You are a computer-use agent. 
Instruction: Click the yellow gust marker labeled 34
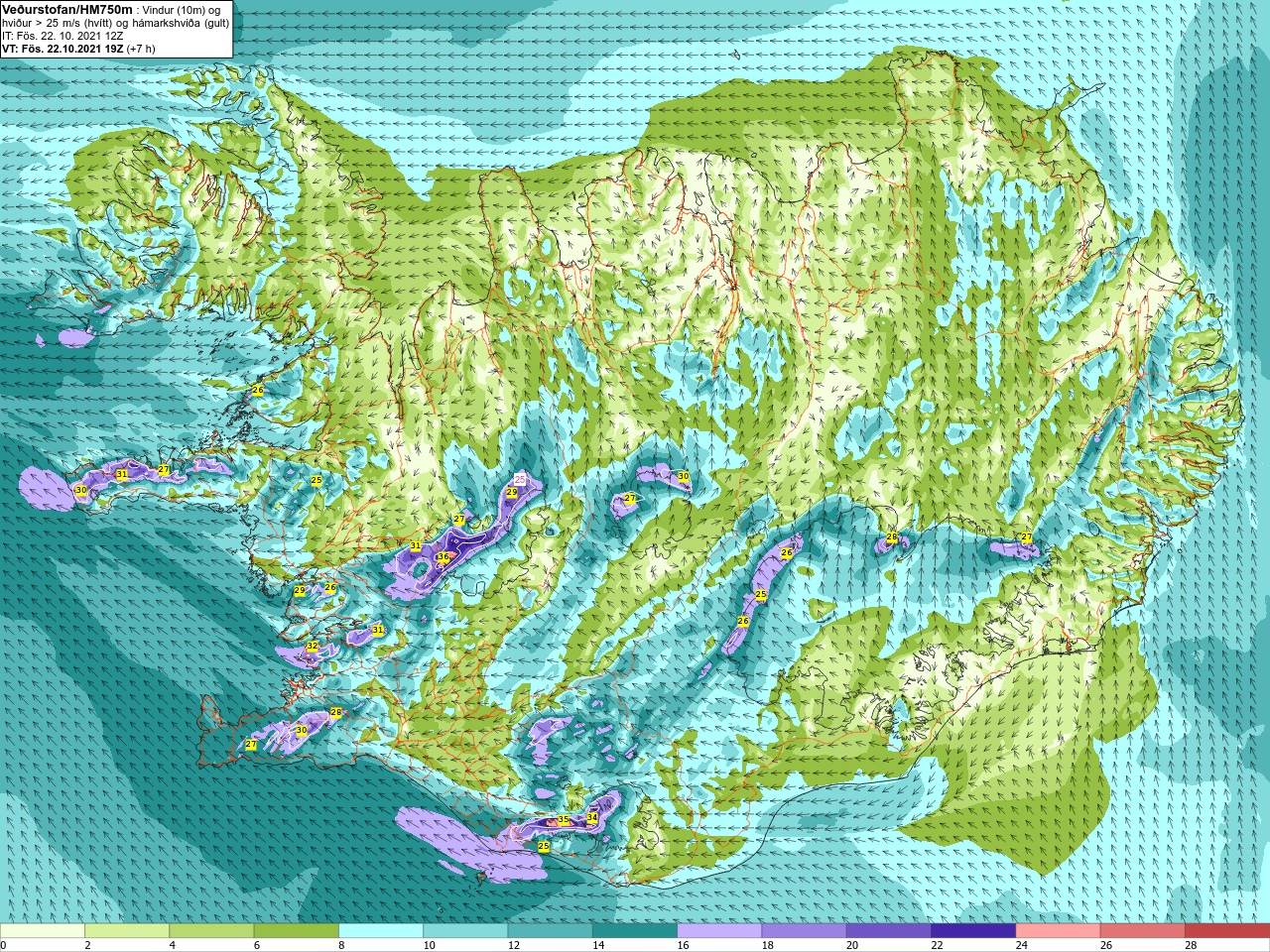coord(592,818)
